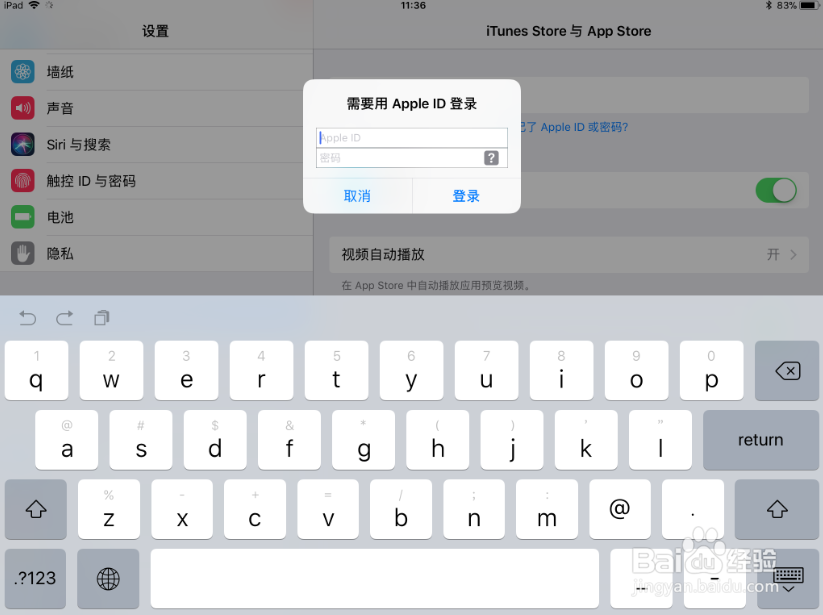Tap the z key
823x615 pixels.
[109, 509]
